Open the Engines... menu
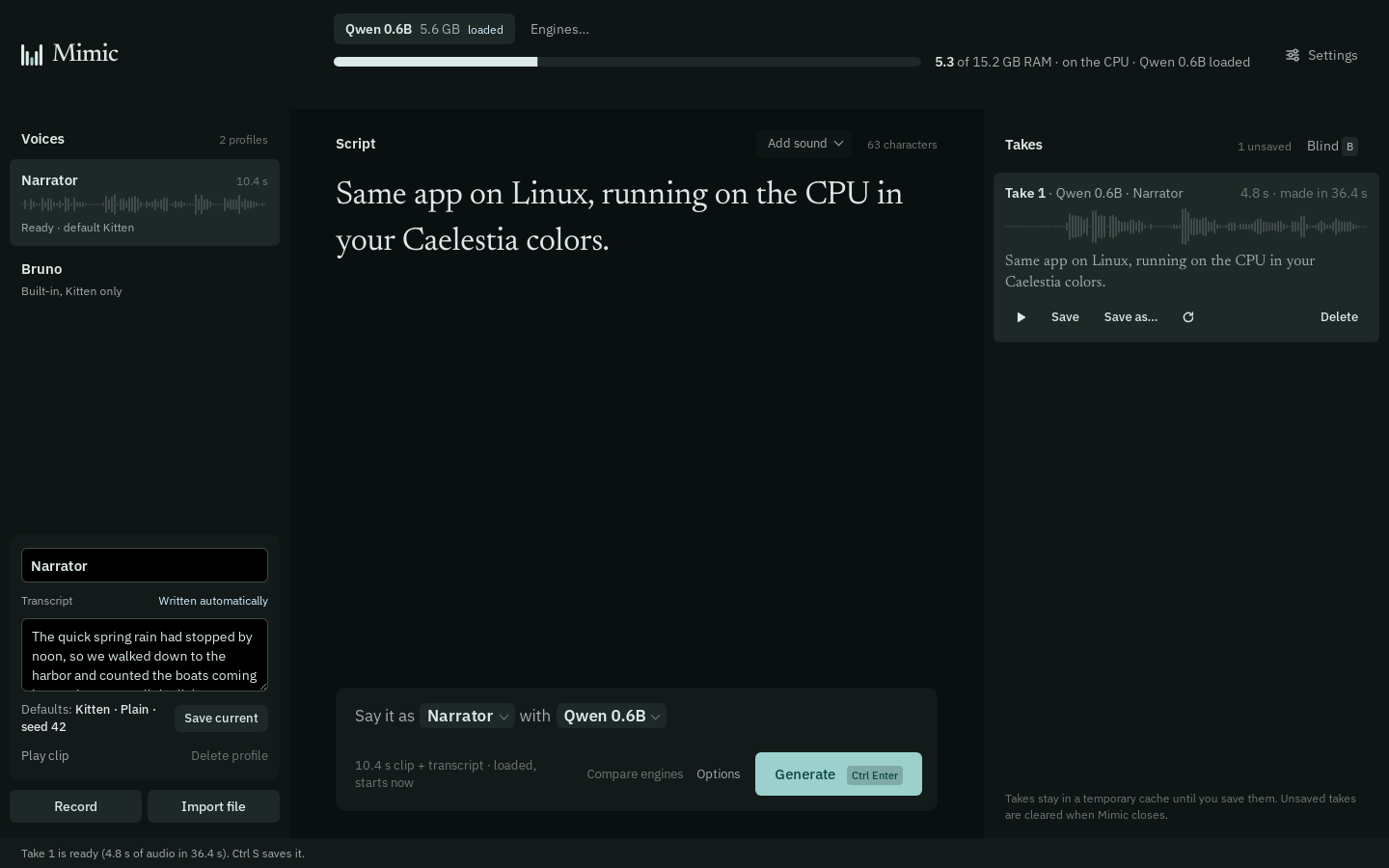The height and width of the screenshot is (868, 1389). click(x=559, y=29)
